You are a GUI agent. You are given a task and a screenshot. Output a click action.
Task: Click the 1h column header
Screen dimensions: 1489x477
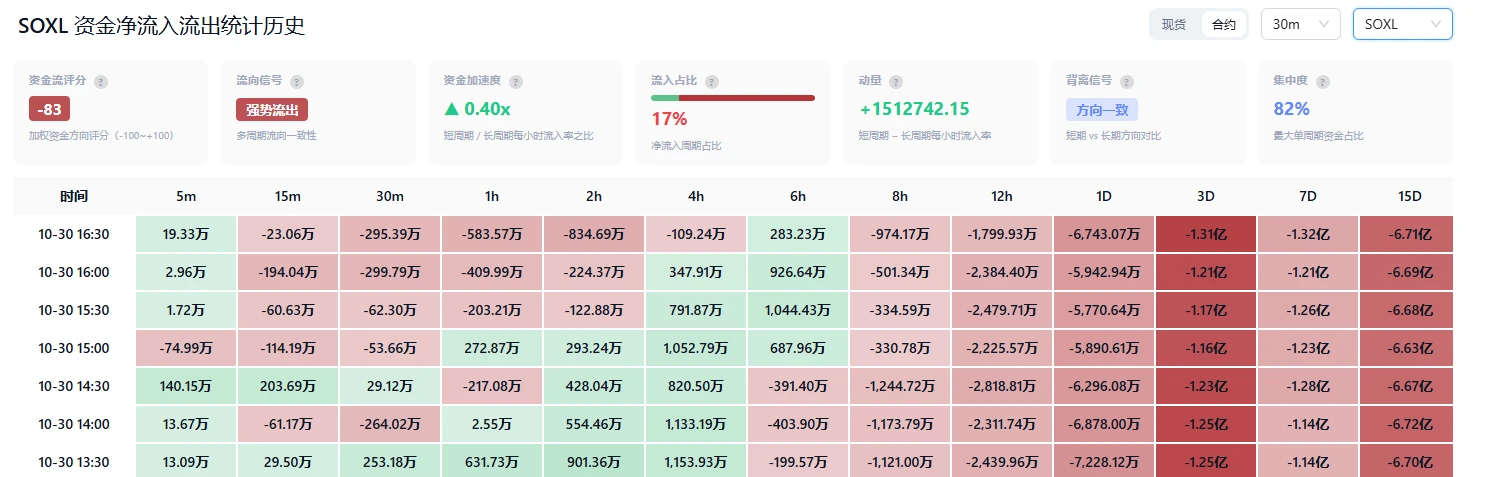pyautogui.click(x=492, y=196)
